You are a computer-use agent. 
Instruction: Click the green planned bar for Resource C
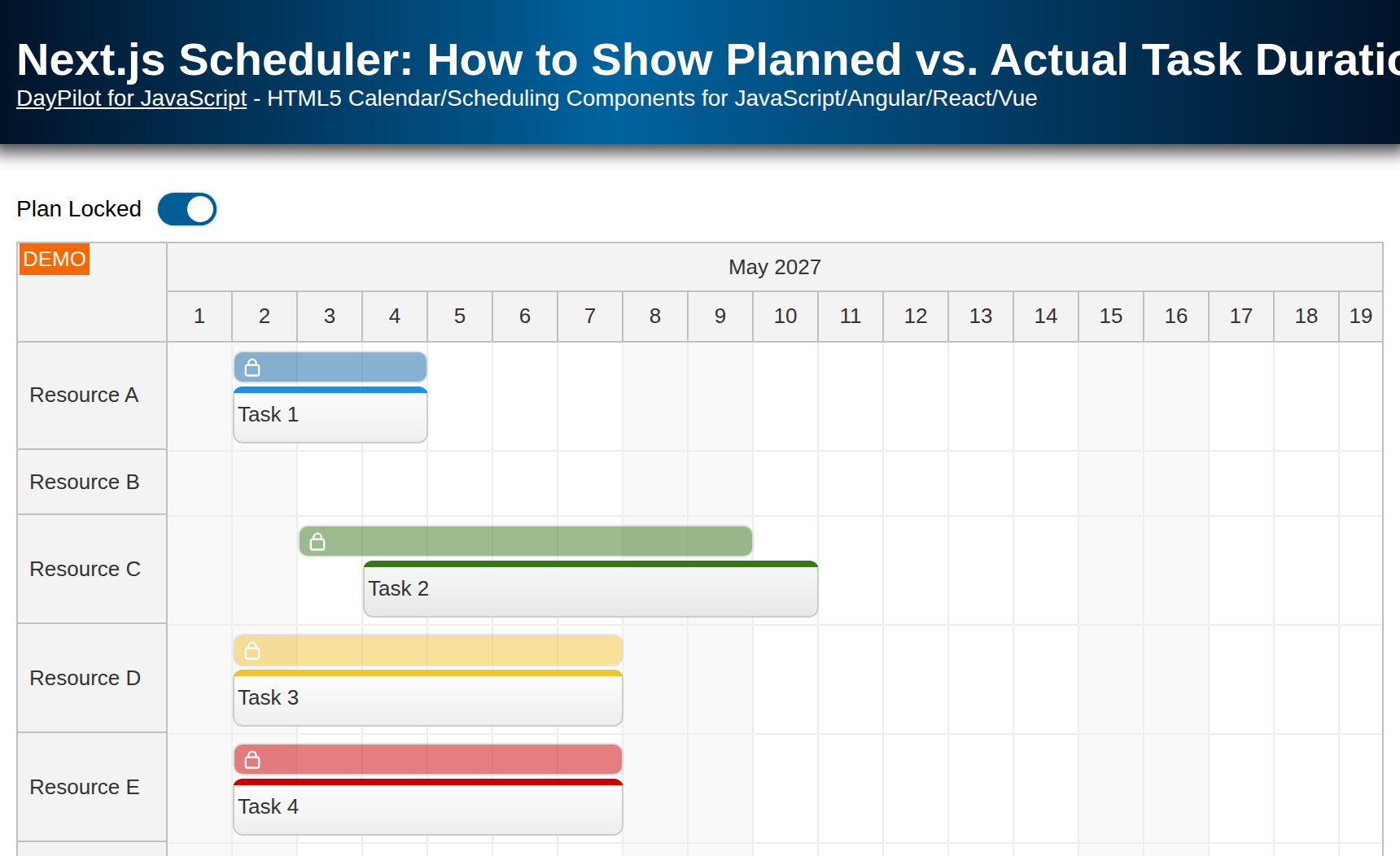click(x=526, y=542)
